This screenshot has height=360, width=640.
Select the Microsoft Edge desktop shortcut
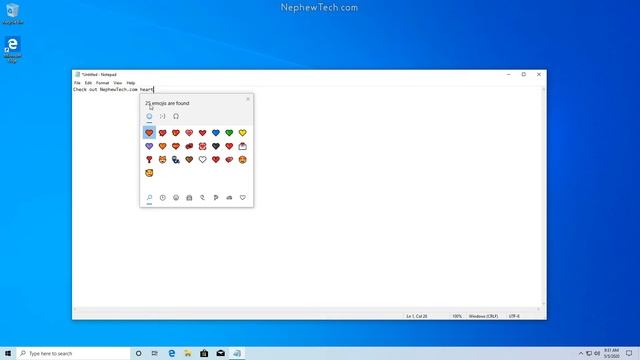pyautogui.click(x=13, y=50)
